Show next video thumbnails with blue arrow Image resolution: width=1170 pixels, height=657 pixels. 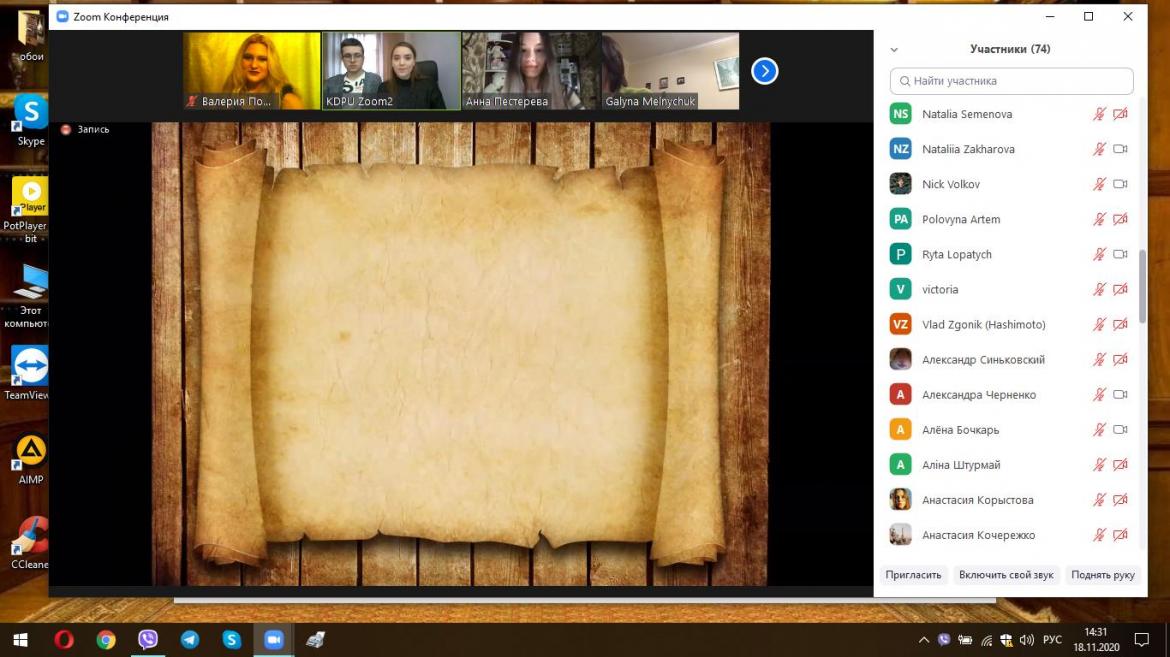765,71
